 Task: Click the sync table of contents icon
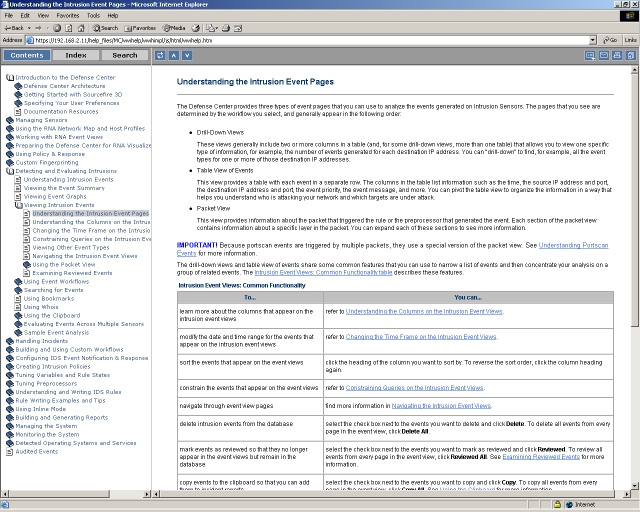point(160,56)
